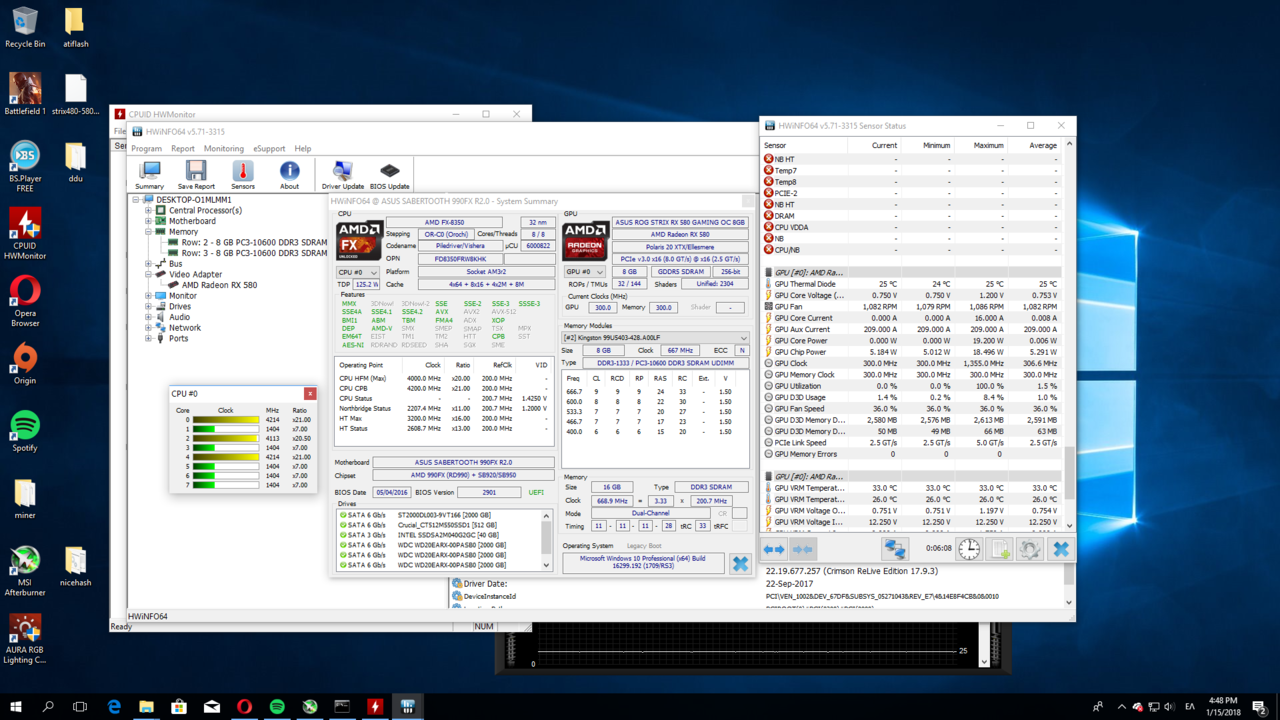Click the Save Report floppy icon
Image resolution: width=1280 pixels, height=720 pixels.
pos(196,175)
